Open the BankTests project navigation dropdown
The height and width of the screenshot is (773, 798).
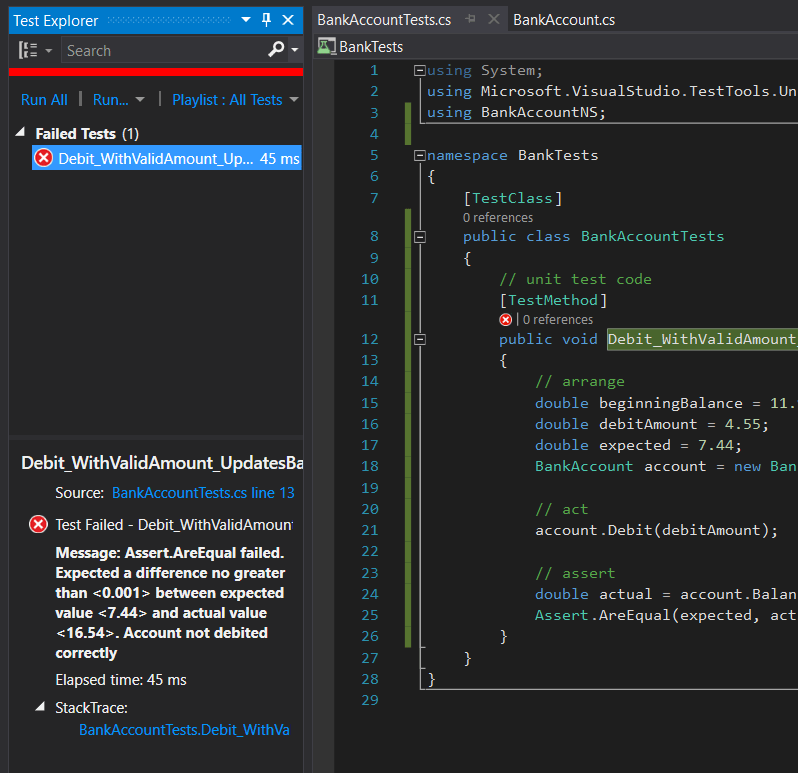(x=556, y=47)
